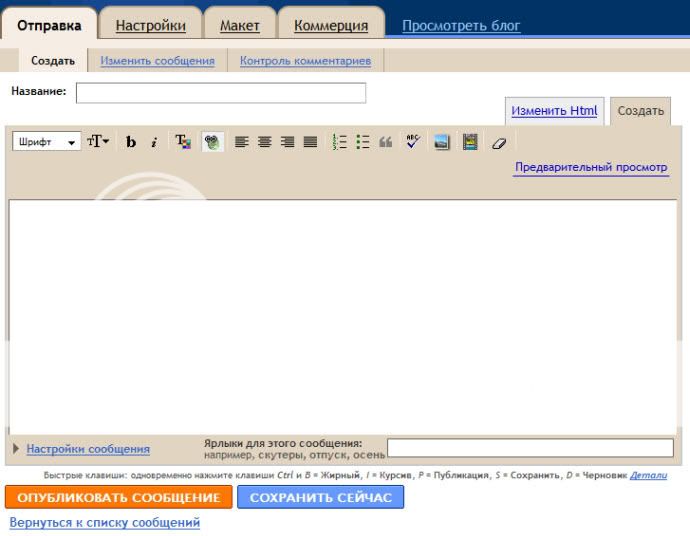Center align the text
Image resolution: width=690 pixels, height=536 pixels.
pyautogui.click(x=264, y=143)
